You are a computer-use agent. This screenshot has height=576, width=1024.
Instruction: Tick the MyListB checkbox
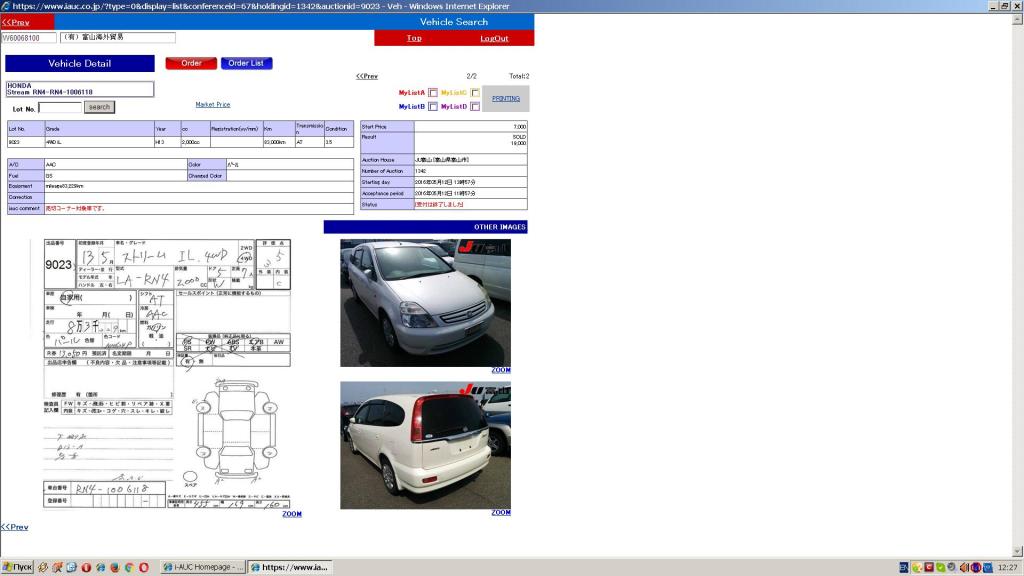(432, 106)
